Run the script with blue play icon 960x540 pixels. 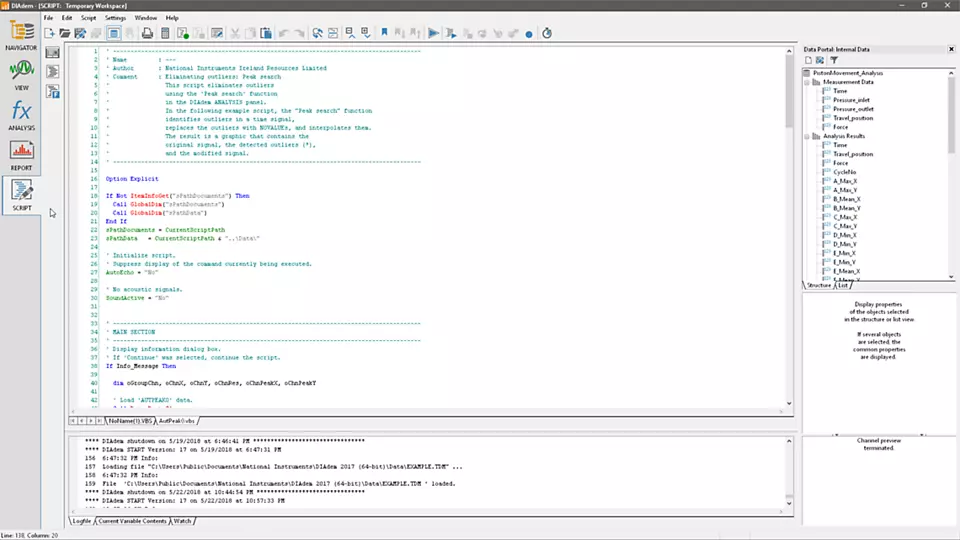[433, 33]
